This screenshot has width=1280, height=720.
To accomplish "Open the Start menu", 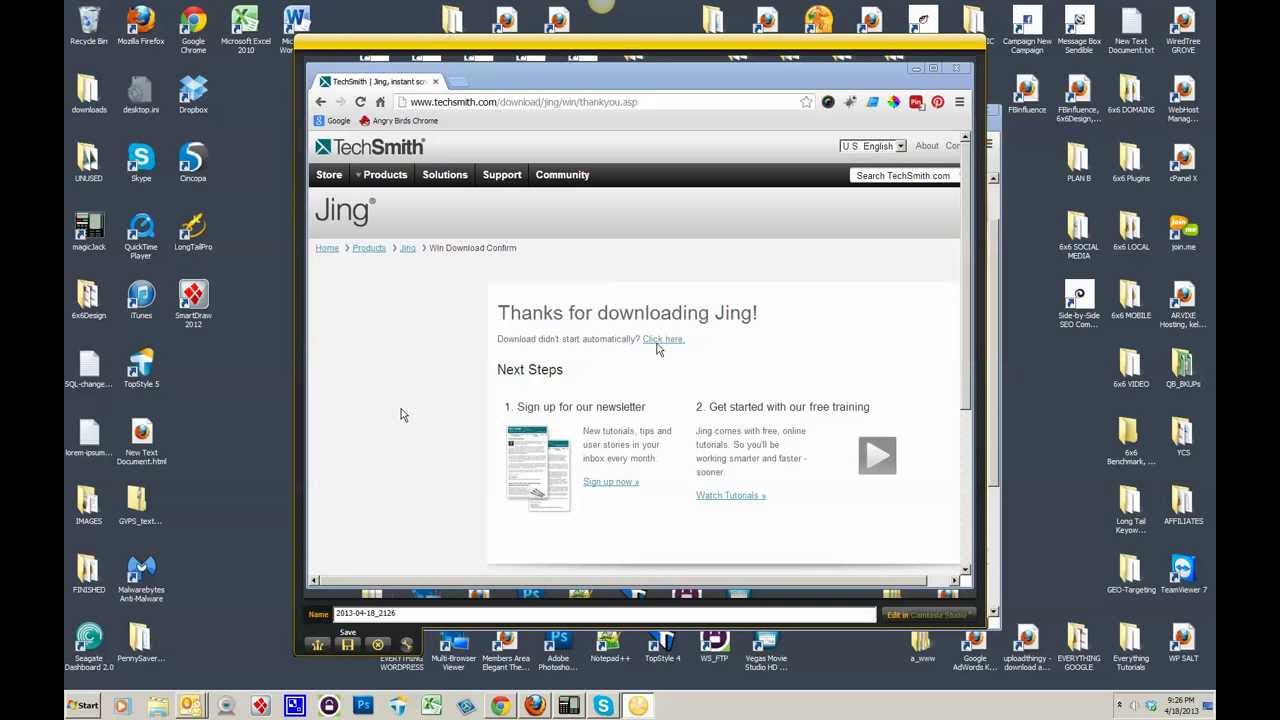I will 84,706.
